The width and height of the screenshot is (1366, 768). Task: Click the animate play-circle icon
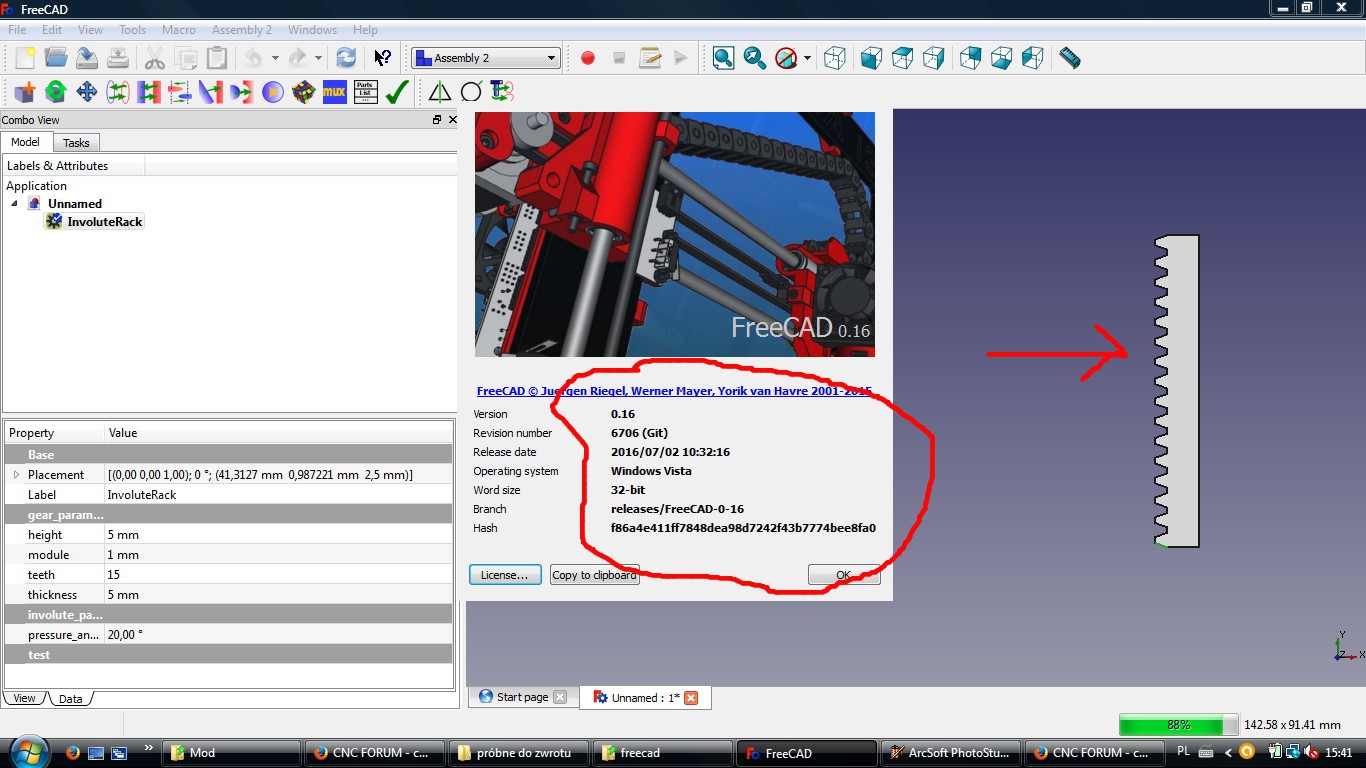coord(272,92)
